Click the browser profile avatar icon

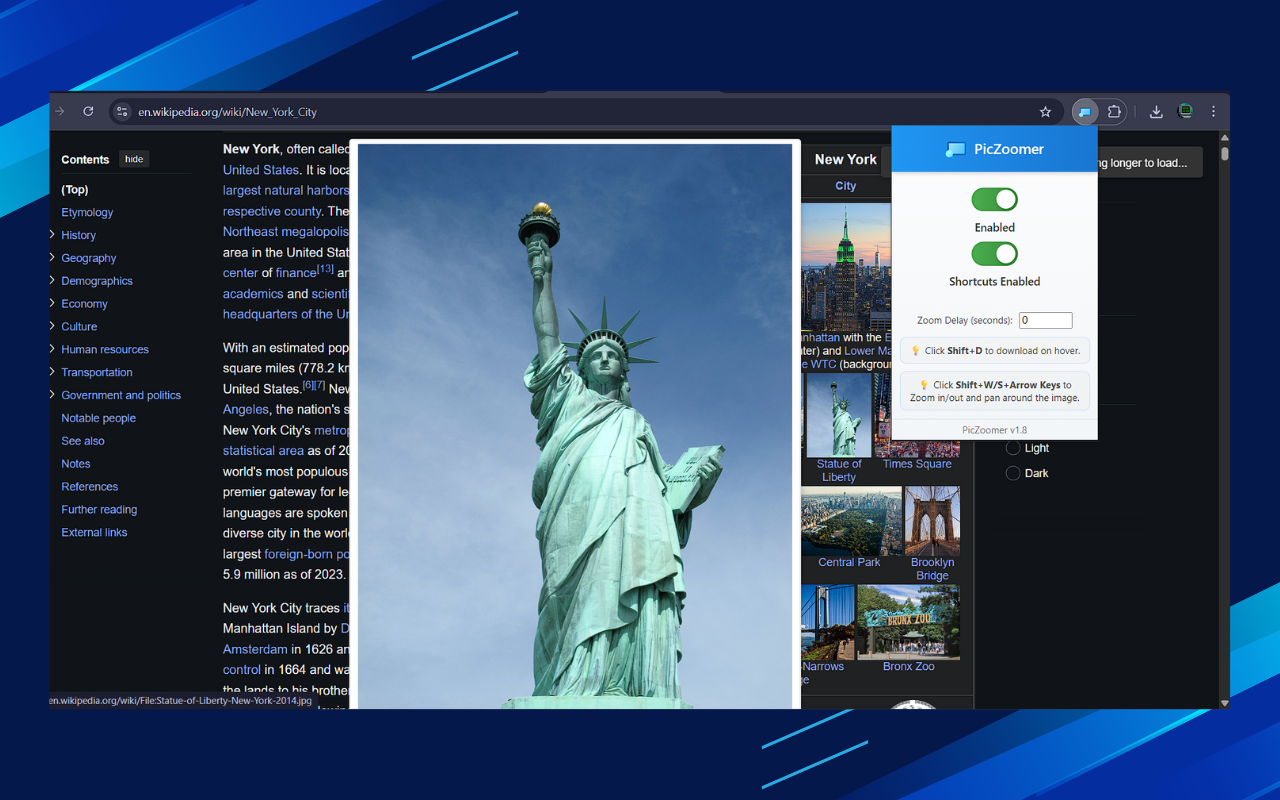1184,111
